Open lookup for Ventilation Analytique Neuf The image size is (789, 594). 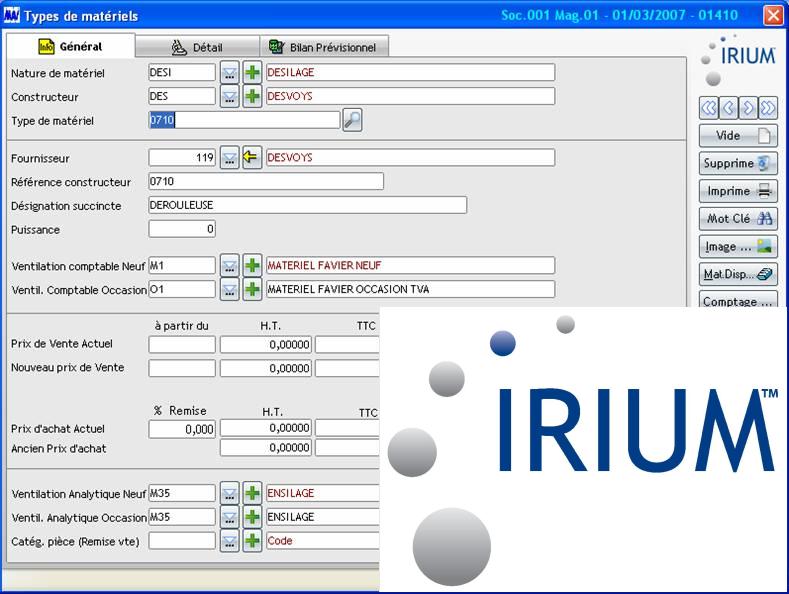tap(229, 493)
